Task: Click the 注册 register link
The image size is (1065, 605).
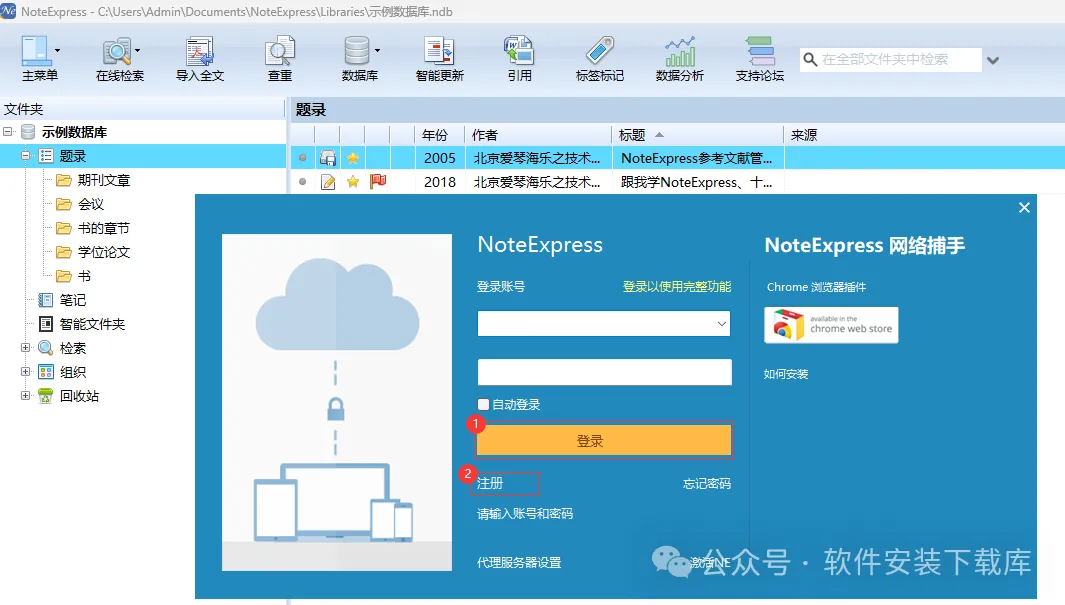Action: coord(490,483)
